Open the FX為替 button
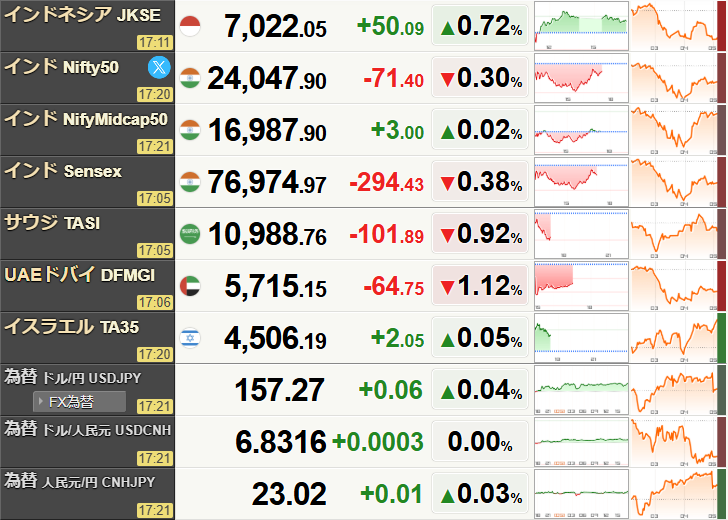This screenshot has width=728, height=520. pos(79,402)
